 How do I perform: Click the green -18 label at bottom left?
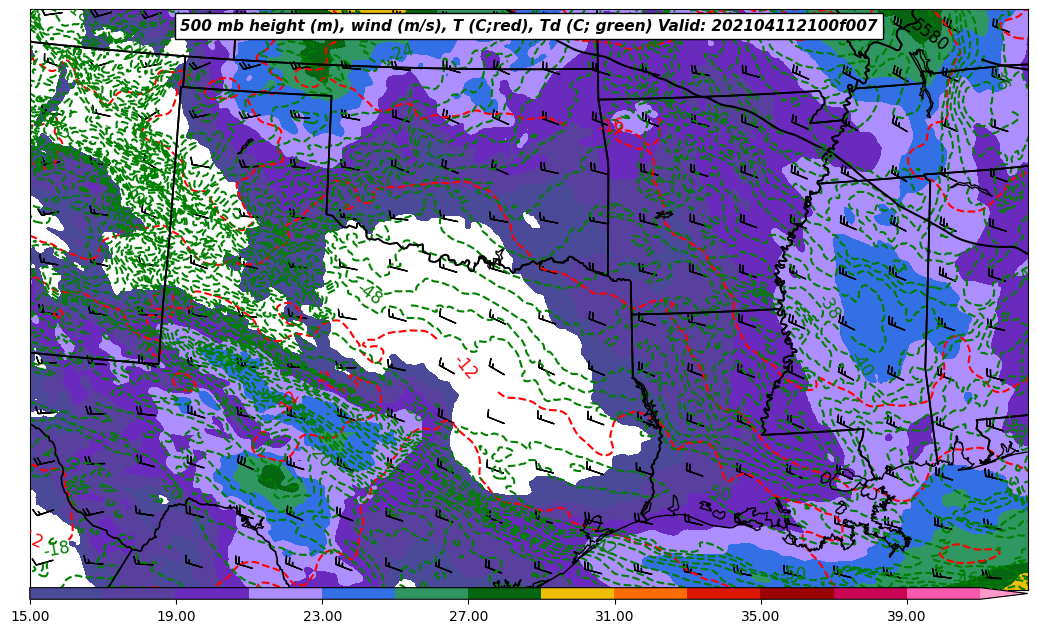pos(57,548)
